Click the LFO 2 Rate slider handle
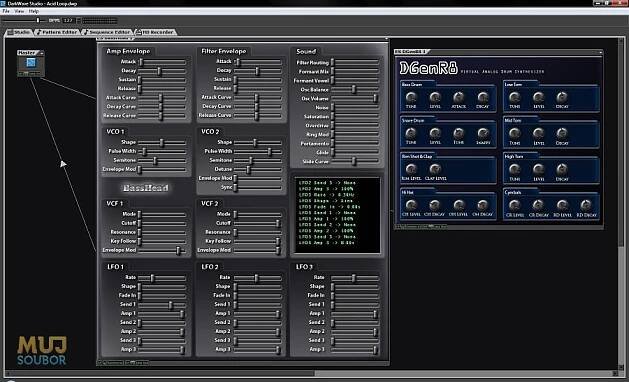This screenshot has height=382, width=629. tap(256, 278)
